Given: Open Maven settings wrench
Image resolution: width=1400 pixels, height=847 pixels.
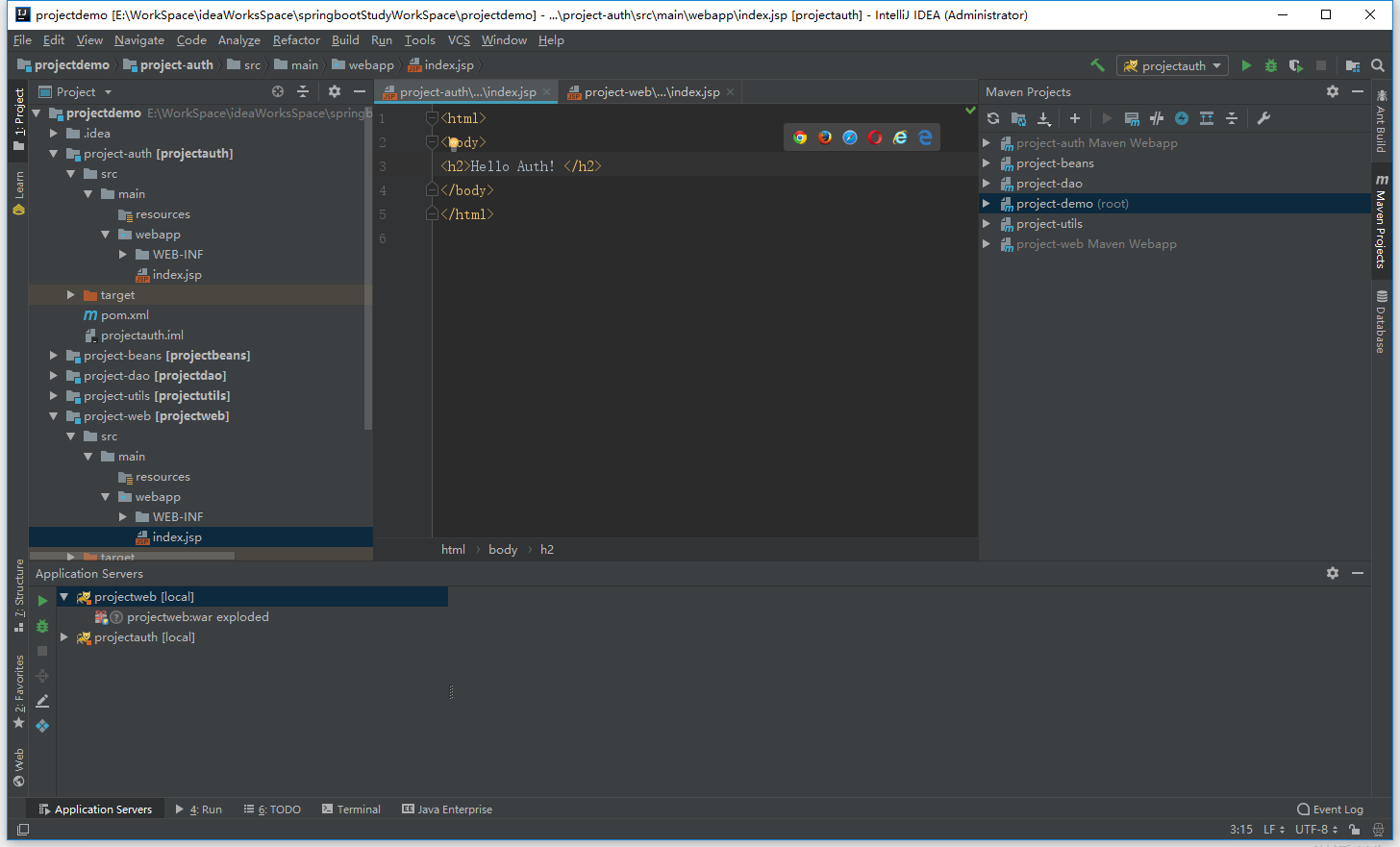Looking at the screenshot, I should tap(1263, 118).
